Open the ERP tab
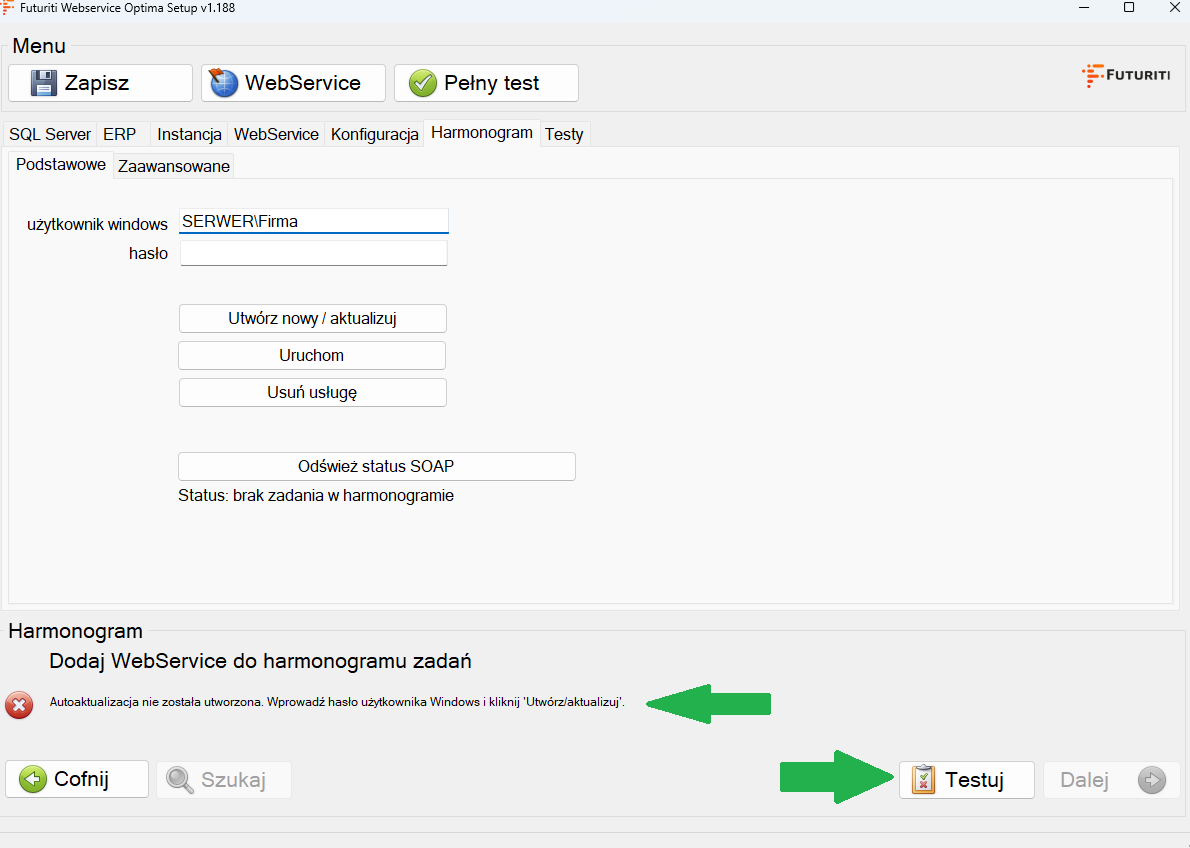Viewport: 1190px width, 848px height. click(120, 134)
